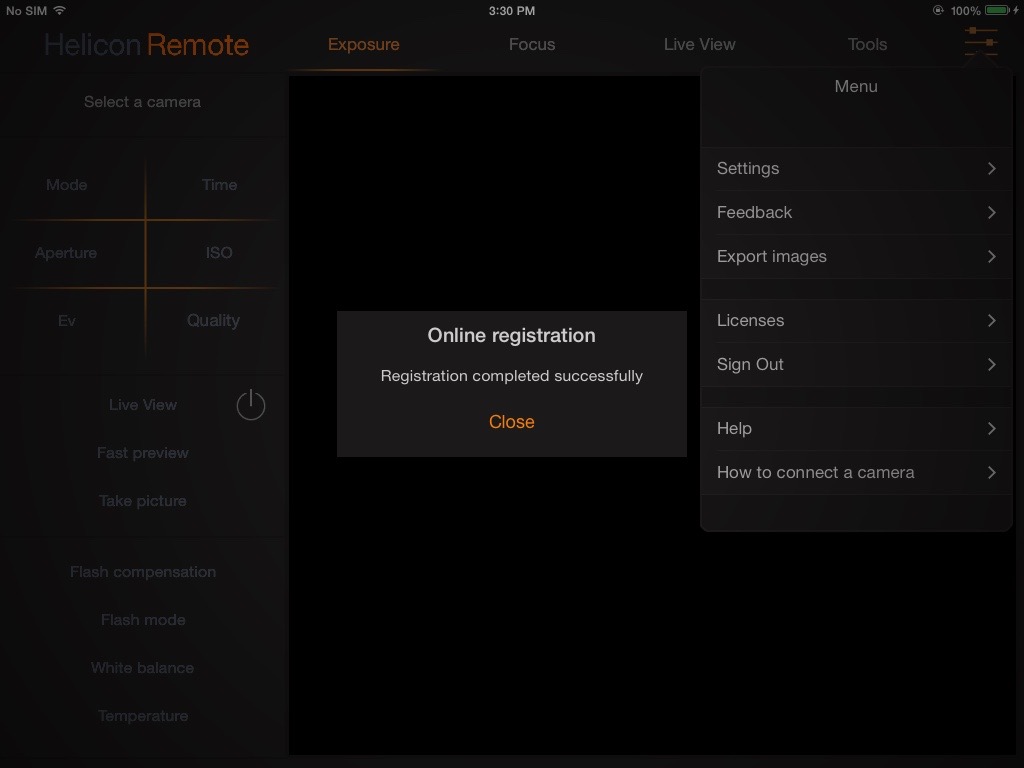
Task: Switch to the Focus tab
Action: click(x=531, y=44)
